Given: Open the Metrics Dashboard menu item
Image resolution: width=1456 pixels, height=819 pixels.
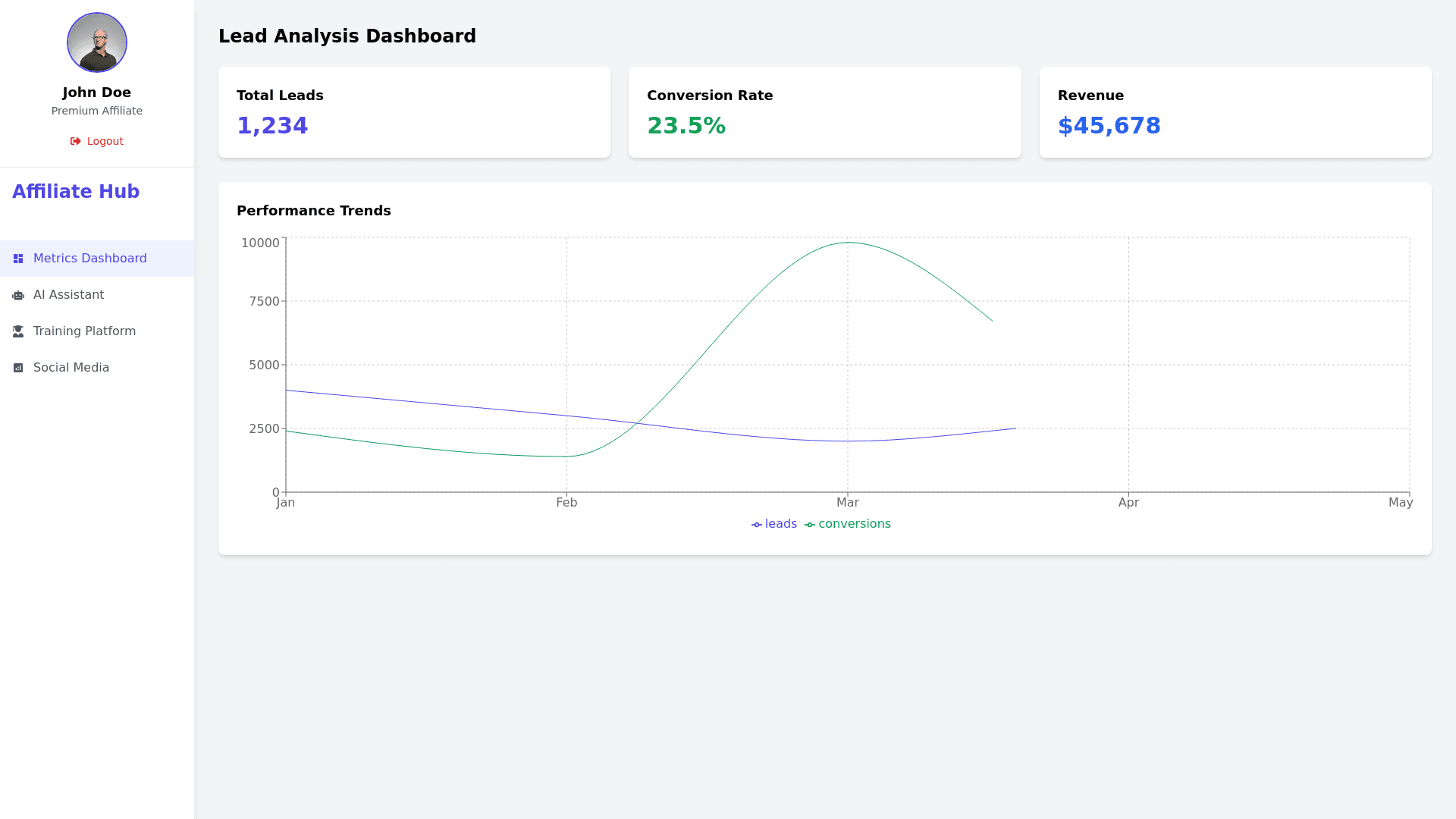Looking at the screenshot, I should (89, 259).
